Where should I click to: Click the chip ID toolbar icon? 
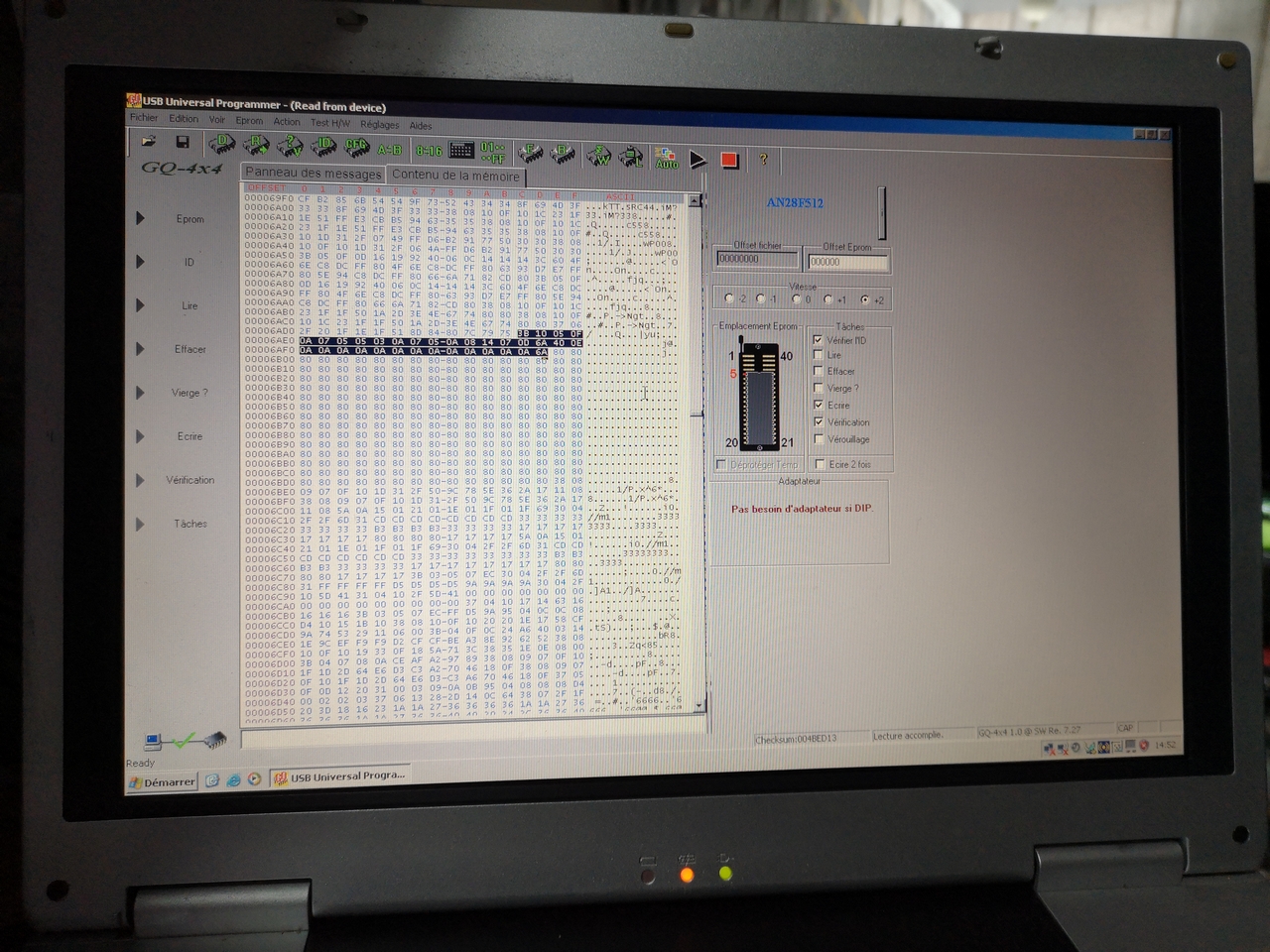323,146
